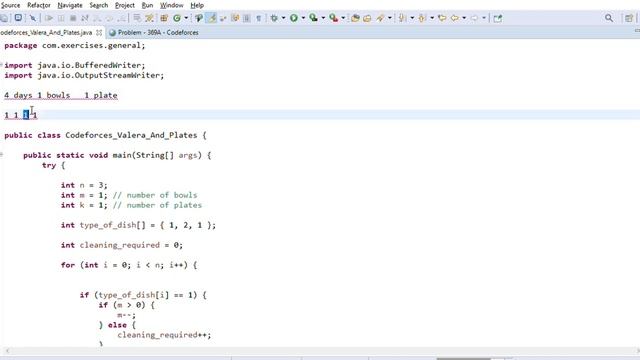Open the External Tools dropdown arrow

tap(343, 18)
